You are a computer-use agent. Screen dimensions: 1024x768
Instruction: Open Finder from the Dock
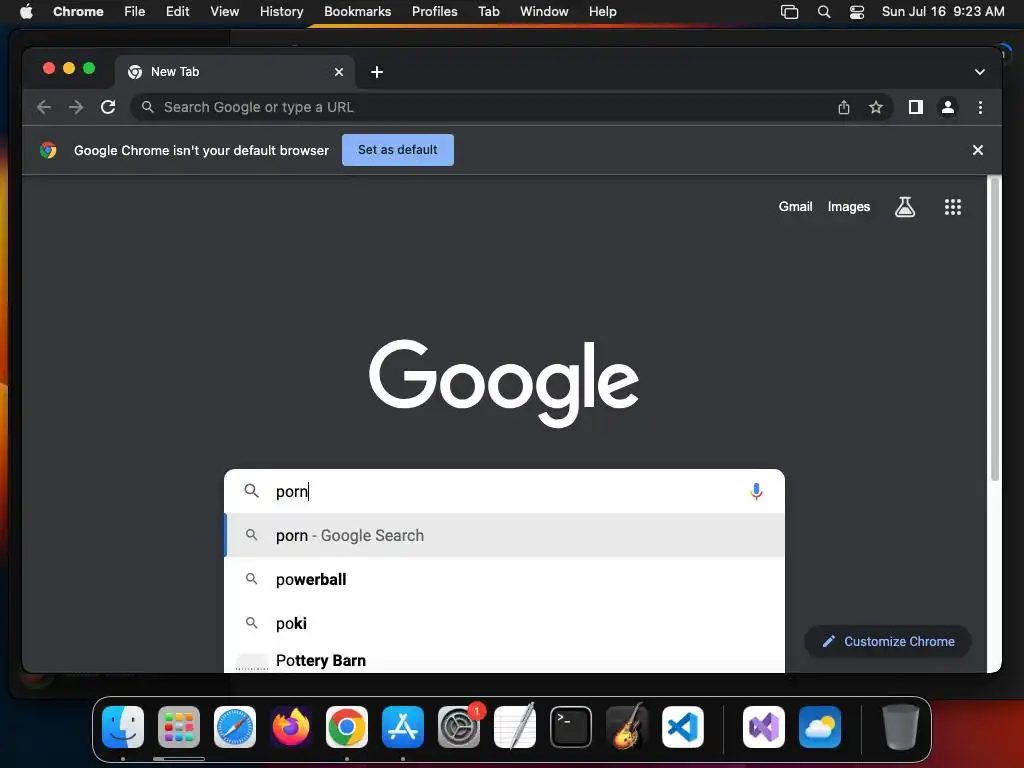click(x=123, y=727)
